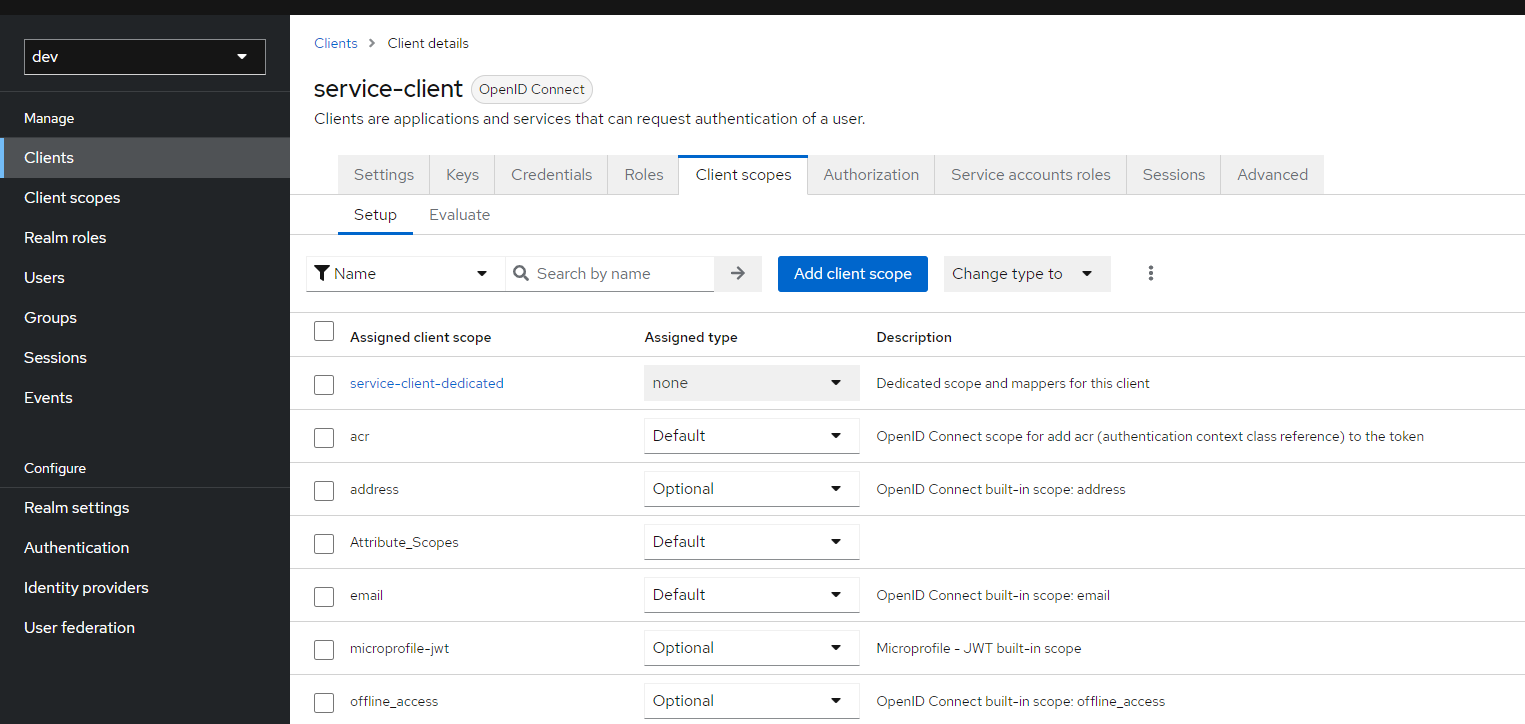1525x724 pixels.
Task: Open the service-client-dedicated scope link
Action: 427,383
